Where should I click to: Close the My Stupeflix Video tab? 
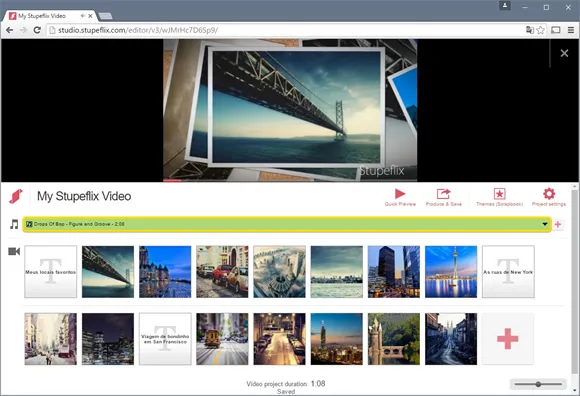pos(90,16)
